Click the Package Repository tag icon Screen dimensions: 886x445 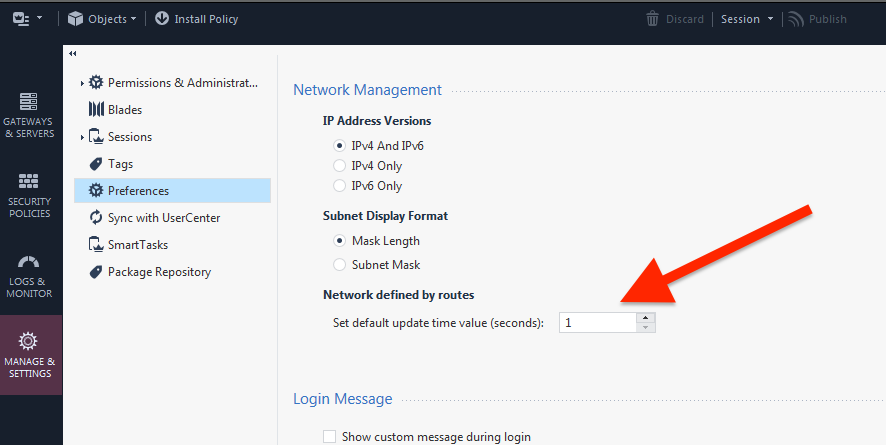97,272
